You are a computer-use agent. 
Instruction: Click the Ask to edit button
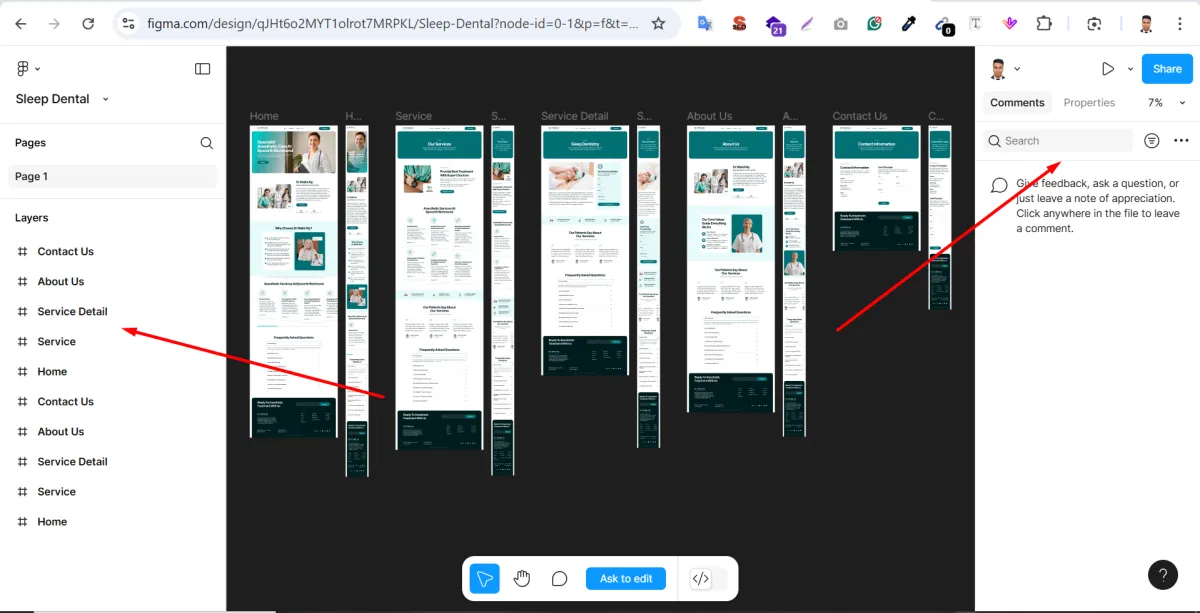626,578
